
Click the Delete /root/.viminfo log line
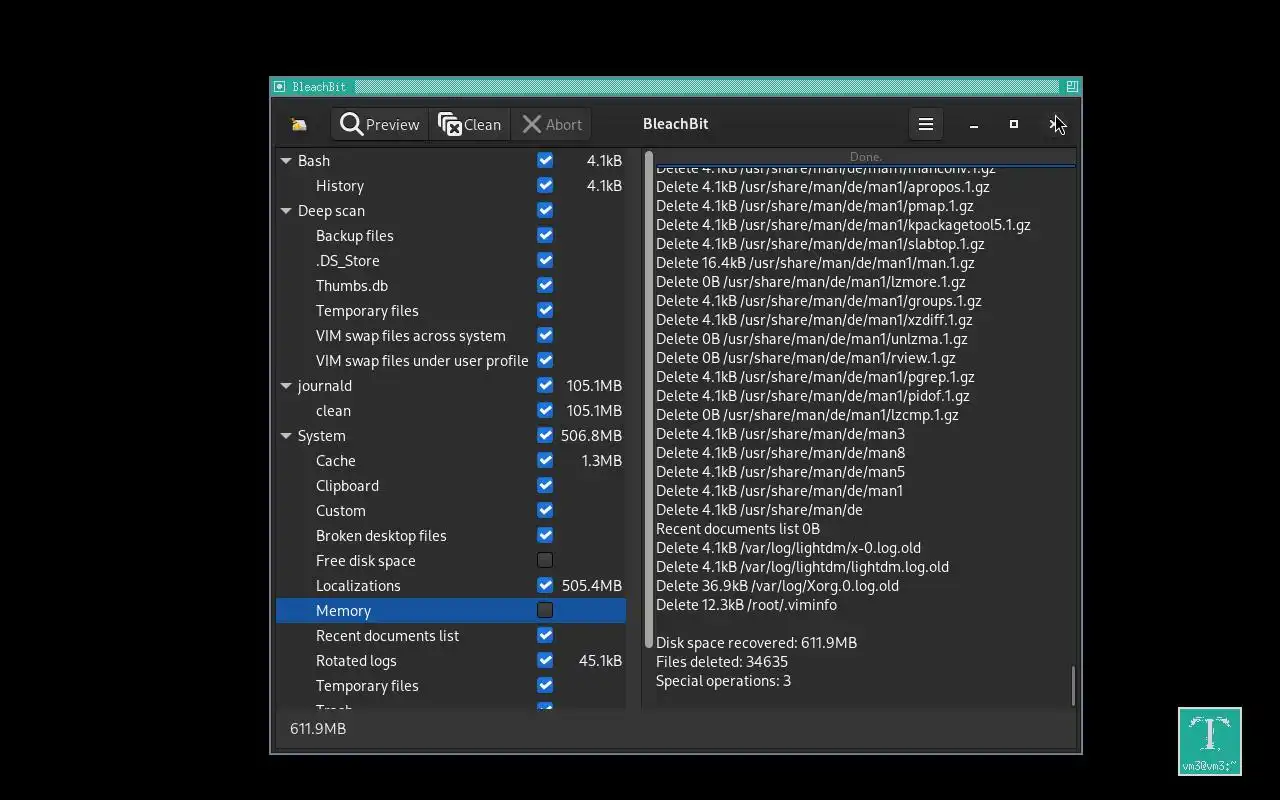pos(746,604)
